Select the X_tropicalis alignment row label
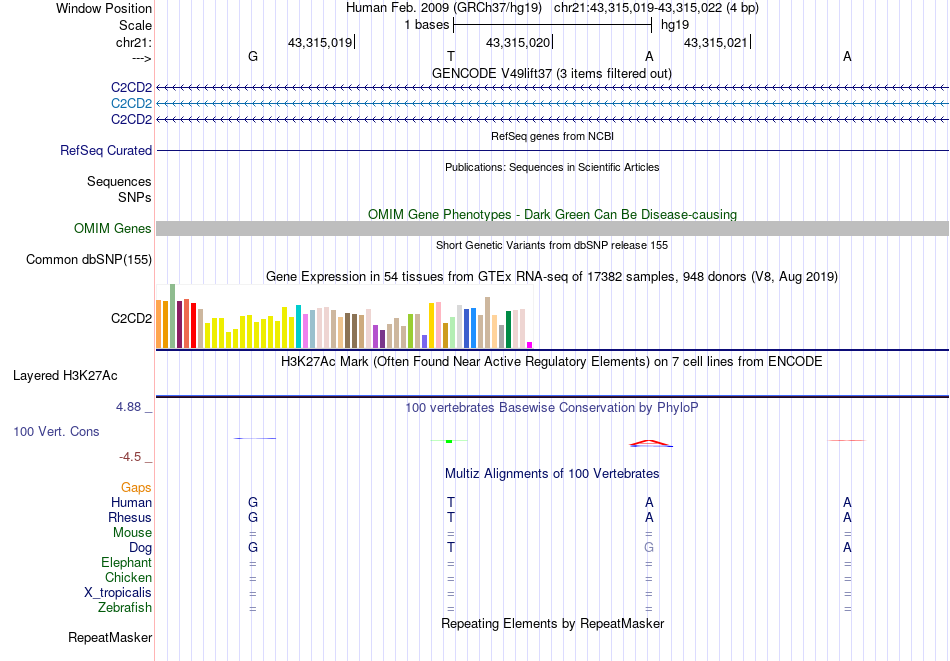This screenshot has width=950, height=661. [x=118, y=593]
